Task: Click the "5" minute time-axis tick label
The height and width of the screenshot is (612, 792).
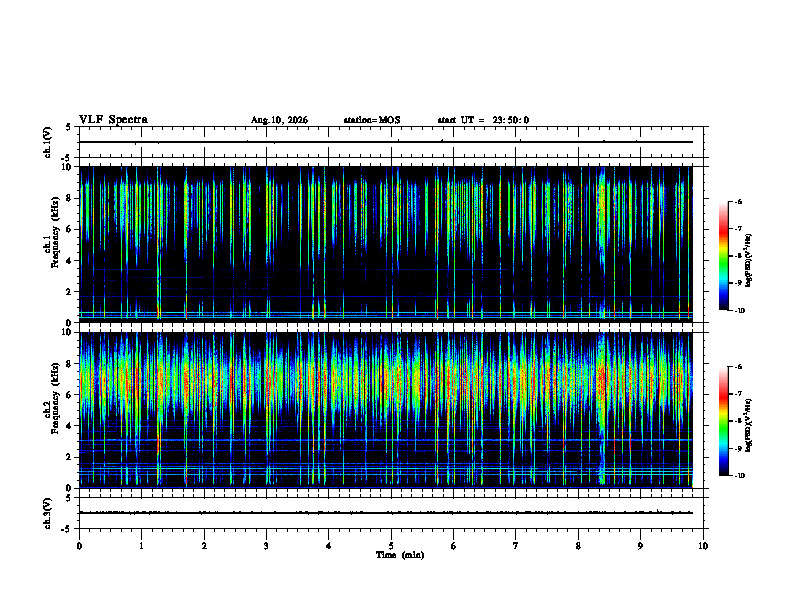Action: click(x=391, y=546)
